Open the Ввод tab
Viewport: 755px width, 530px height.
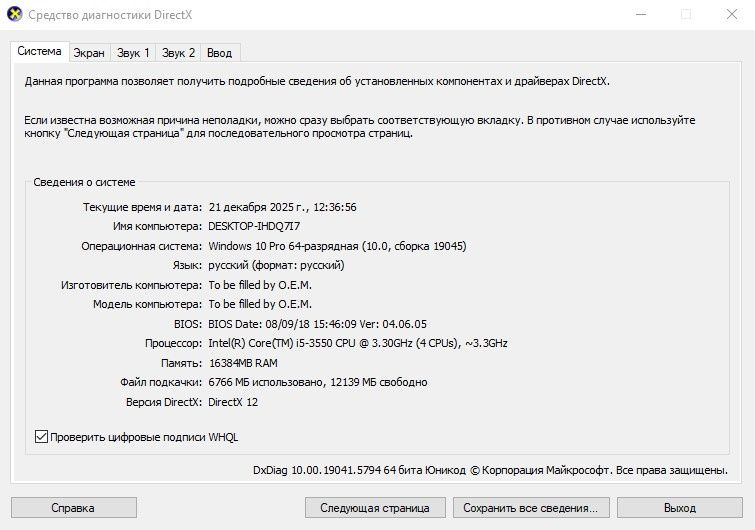(220, 53)
